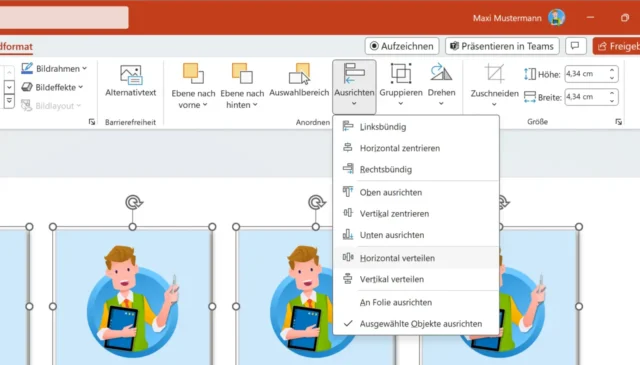Decrease Breite with the down stepper
This screenshot has width=640, height=365.
click(612, 101)
